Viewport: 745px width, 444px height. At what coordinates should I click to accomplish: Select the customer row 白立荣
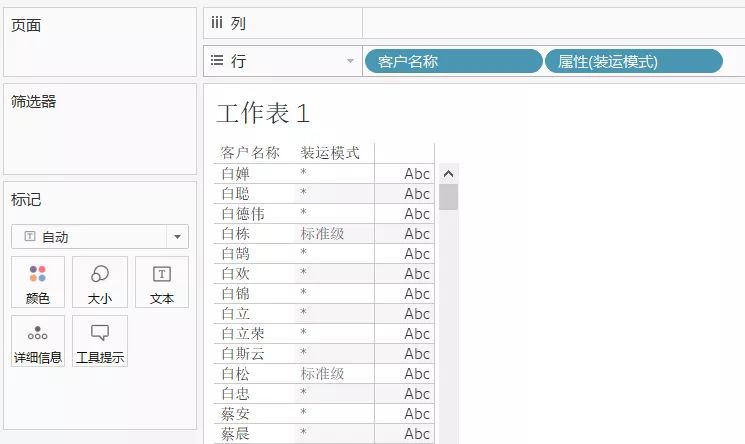(243, 334)
